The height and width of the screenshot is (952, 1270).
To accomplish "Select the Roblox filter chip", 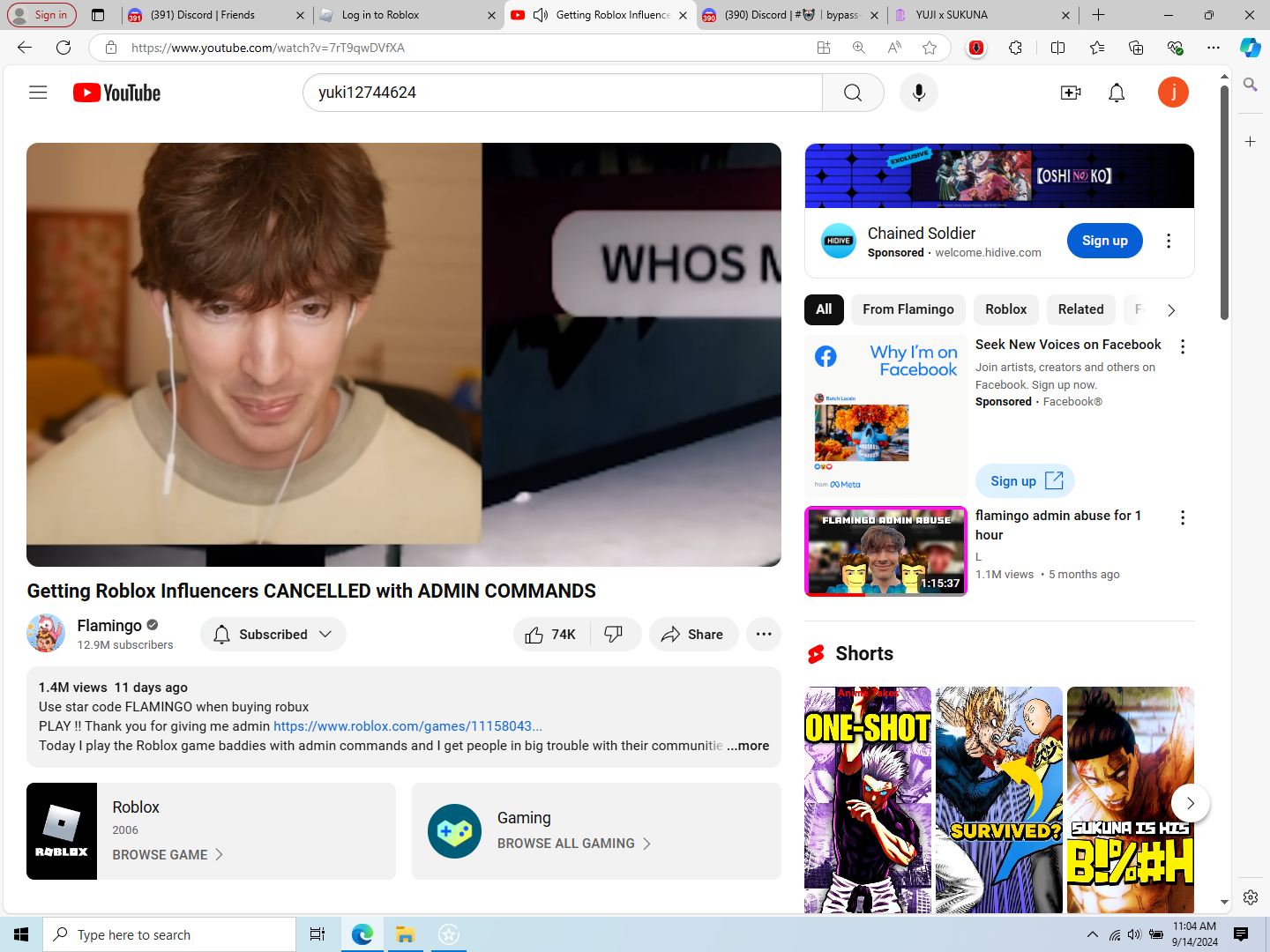I will coord(1006,309).
